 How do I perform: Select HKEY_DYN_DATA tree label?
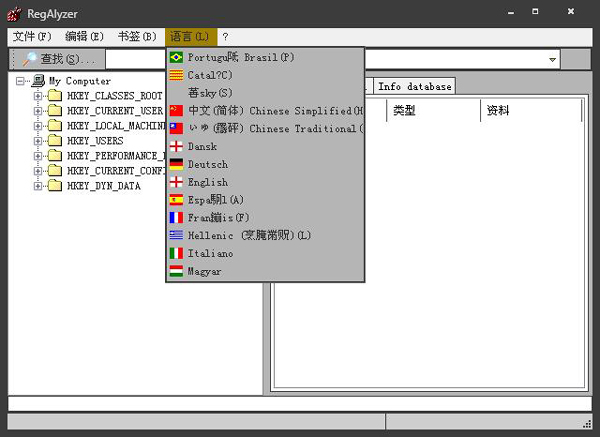pos(104,186)
